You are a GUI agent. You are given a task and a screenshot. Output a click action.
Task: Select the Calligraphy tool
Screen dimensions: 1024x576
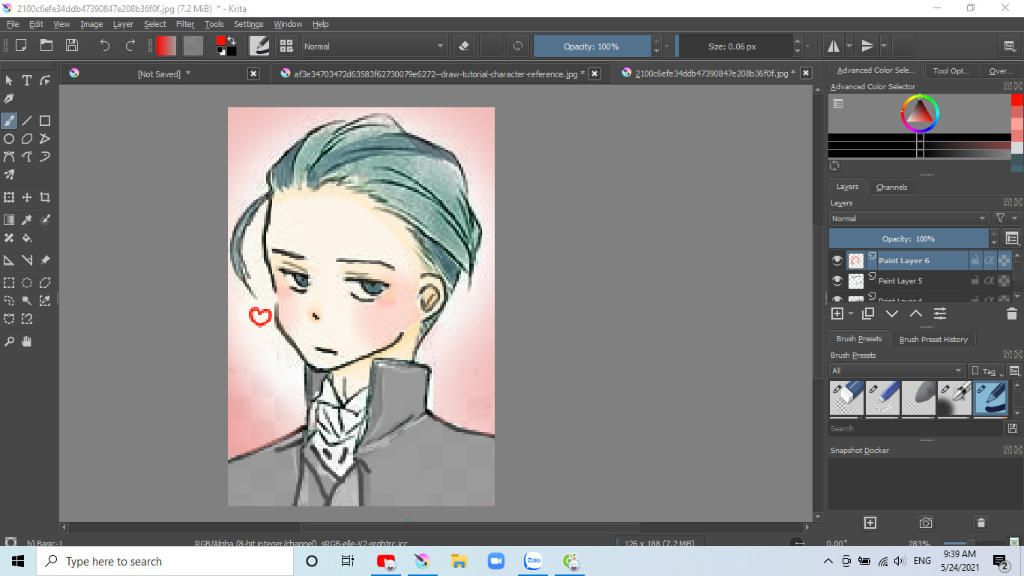point(9,99)
